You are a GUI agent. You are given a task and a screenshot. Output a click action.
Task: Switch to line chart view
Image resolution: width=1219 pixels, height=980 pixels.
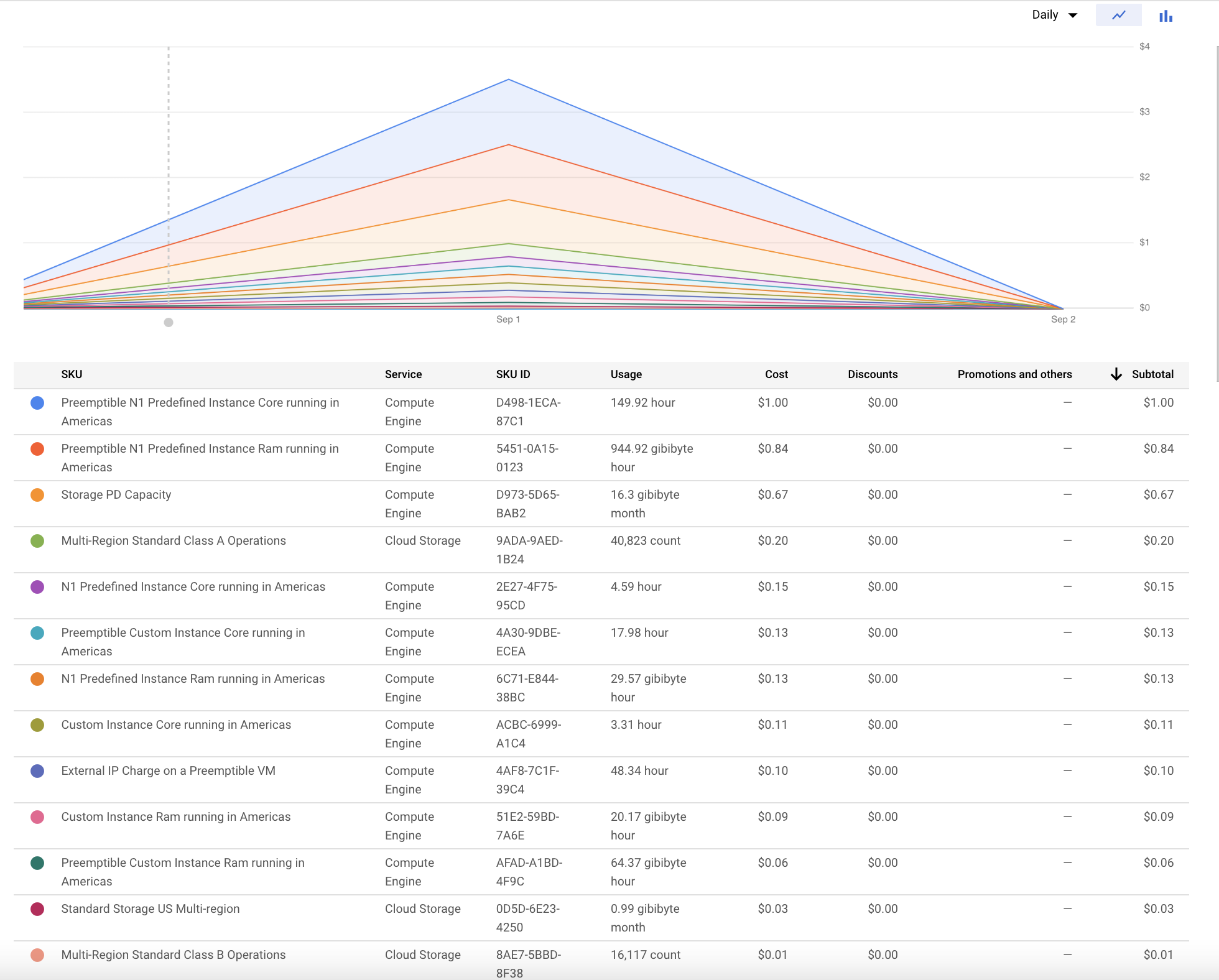tap(1118, 15)
